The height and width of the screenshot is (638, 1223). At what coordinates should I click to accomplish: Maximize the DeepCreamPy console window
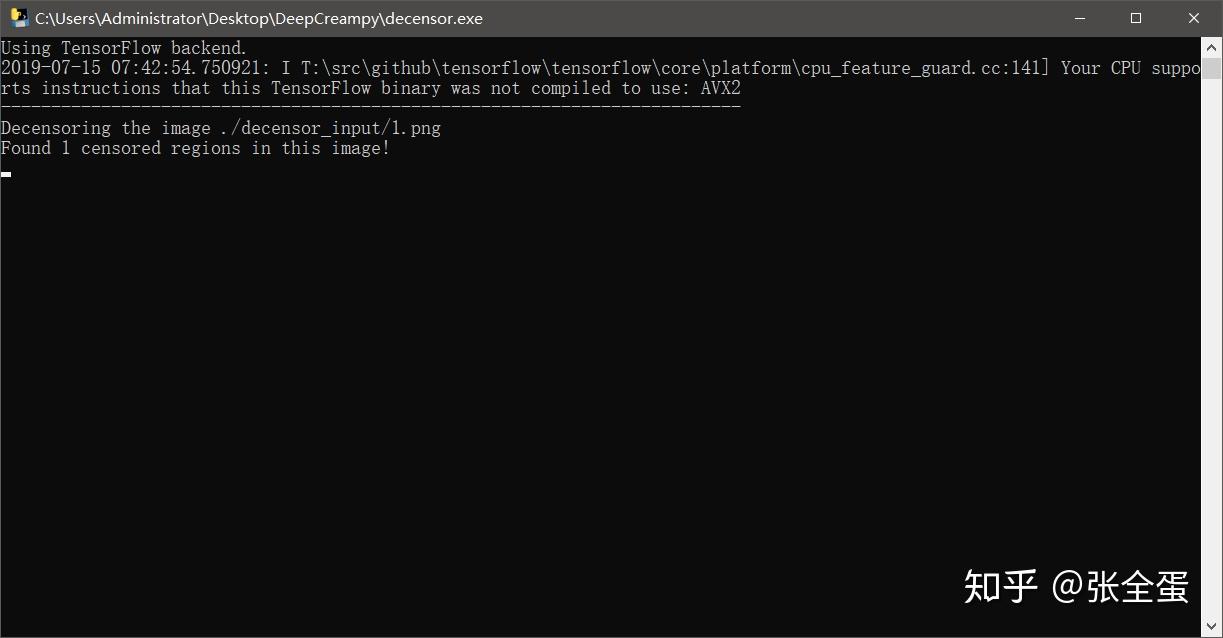point(1136,18)
